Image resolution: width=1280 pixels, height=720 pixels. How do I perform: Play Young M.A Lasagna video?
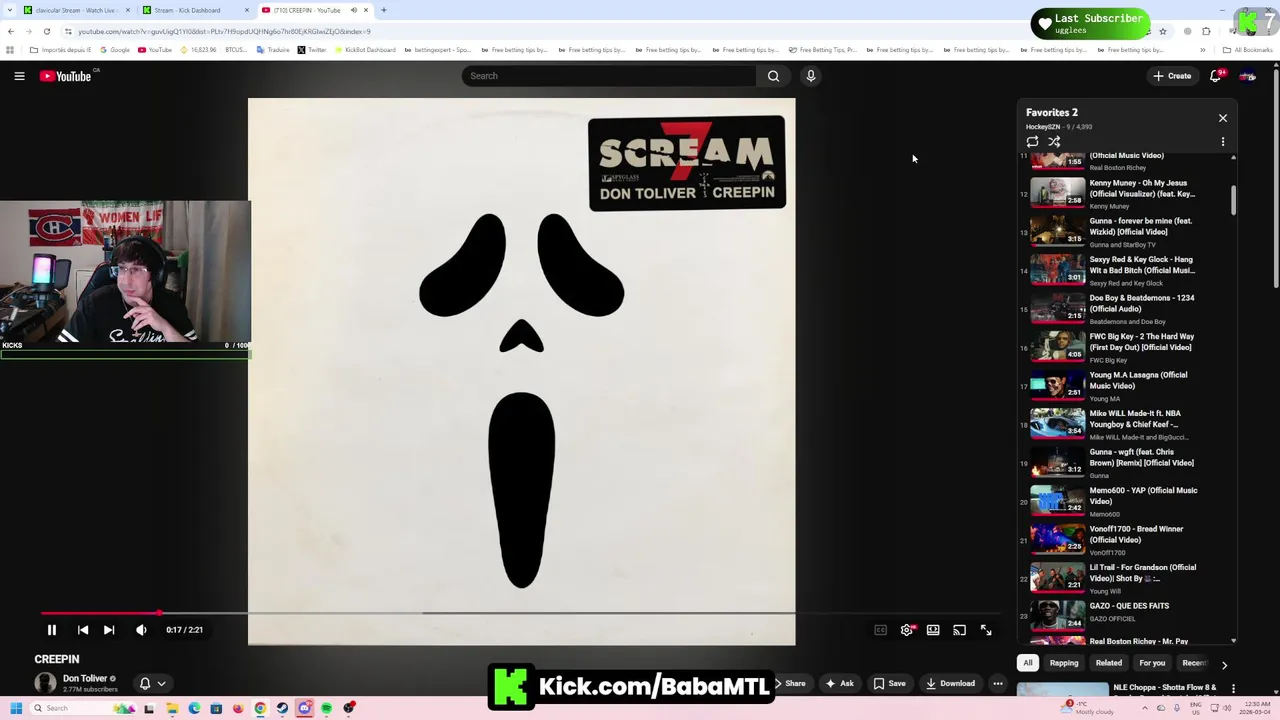tap(1123, 385)
